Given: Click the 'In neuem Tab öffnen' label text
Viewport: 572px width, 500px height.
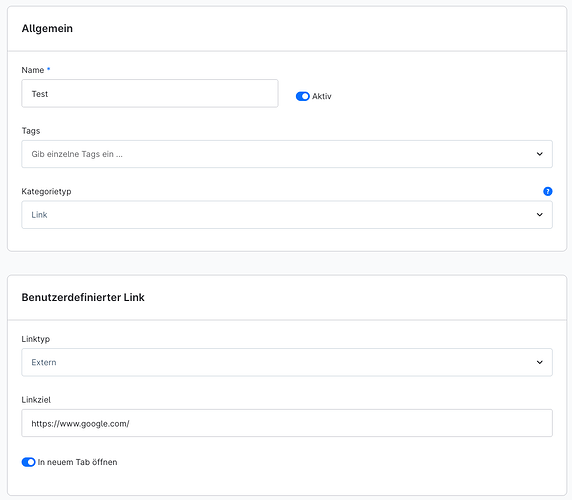Looking at the screenshot, I should [77, 462].
